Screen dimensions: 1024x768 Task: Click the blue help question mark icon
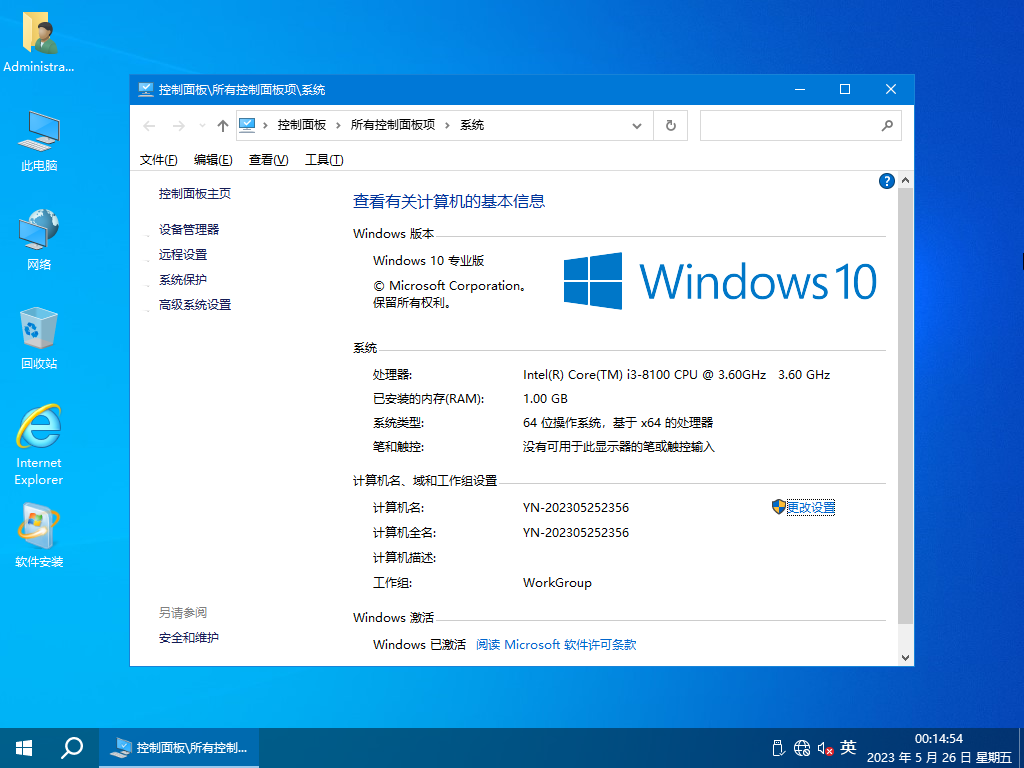[x=886, y=181]
